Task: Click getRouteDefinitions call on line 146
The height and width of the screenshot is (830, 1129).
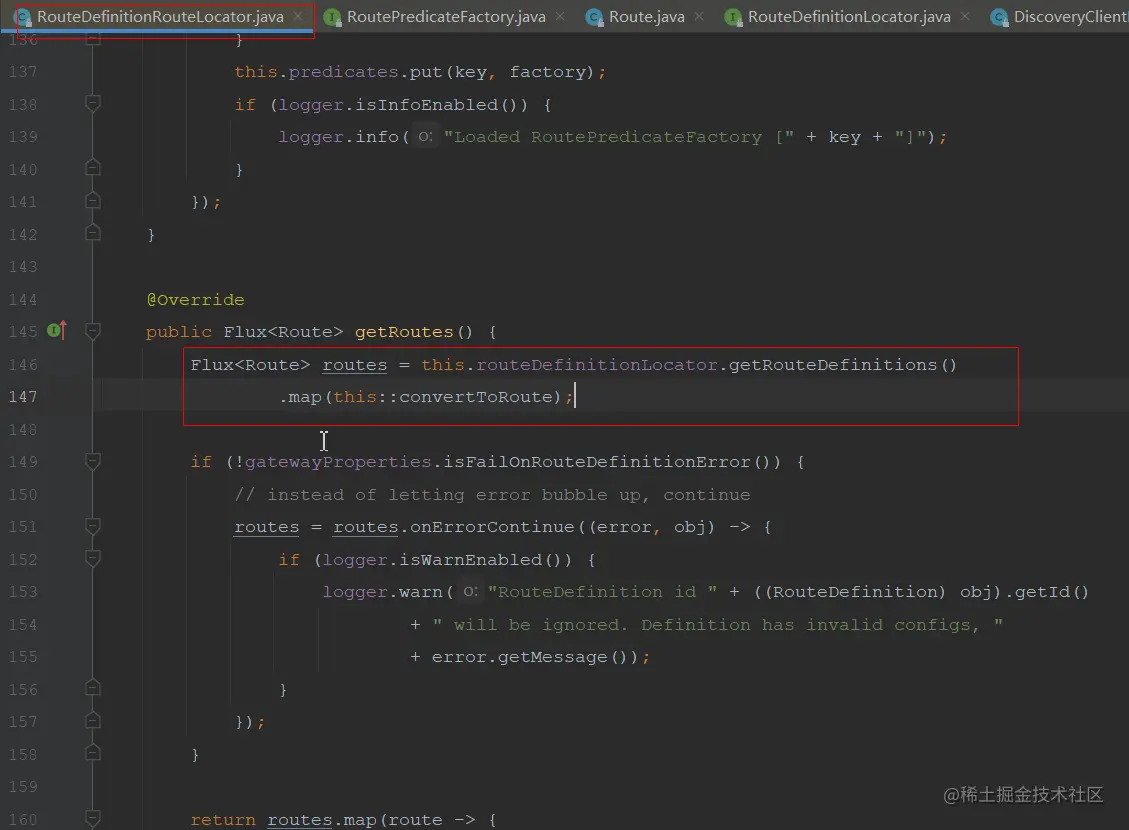Action: pos(842,364)
